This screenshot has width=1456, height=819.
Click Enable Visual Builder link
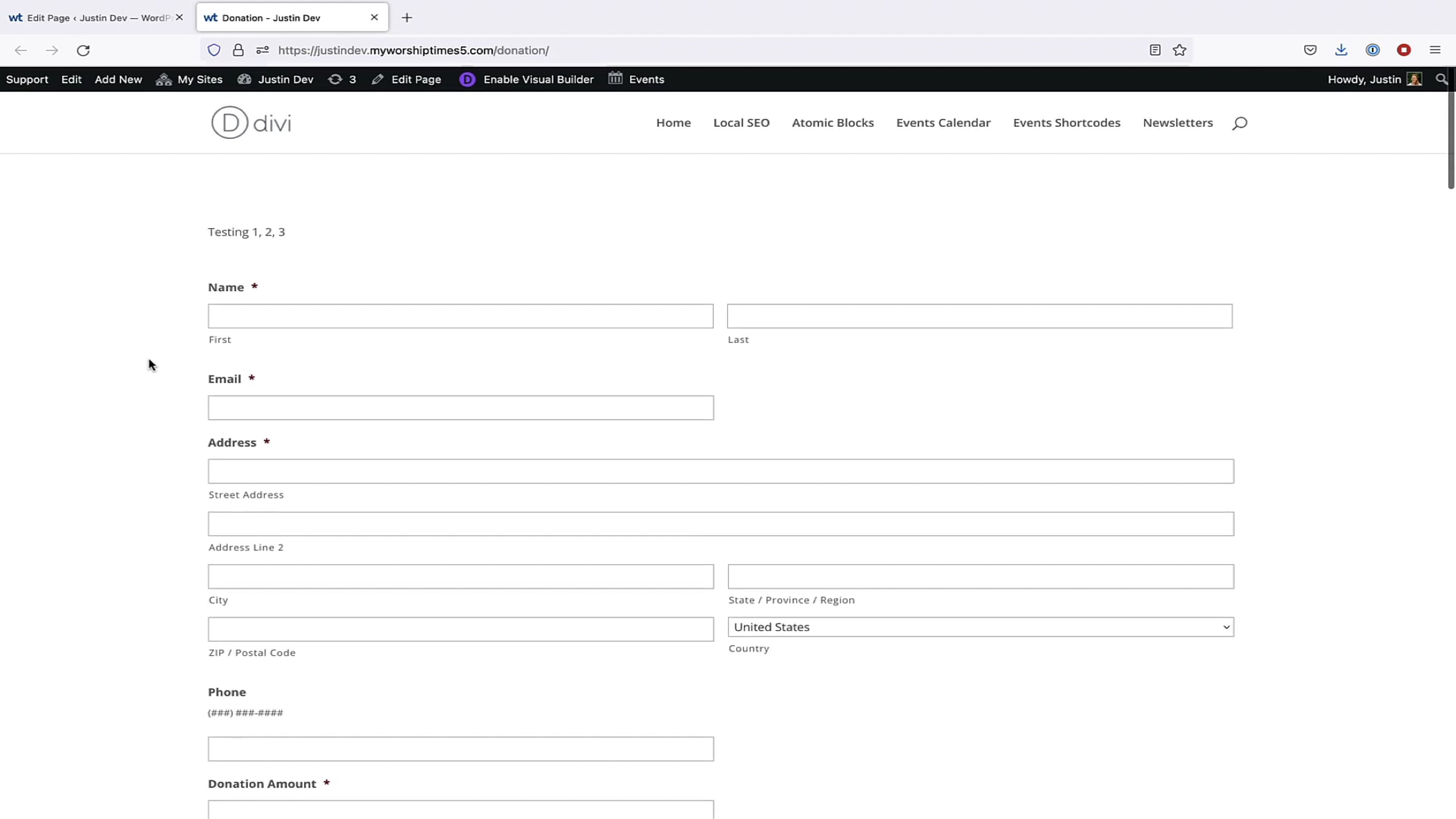[527, 79]
